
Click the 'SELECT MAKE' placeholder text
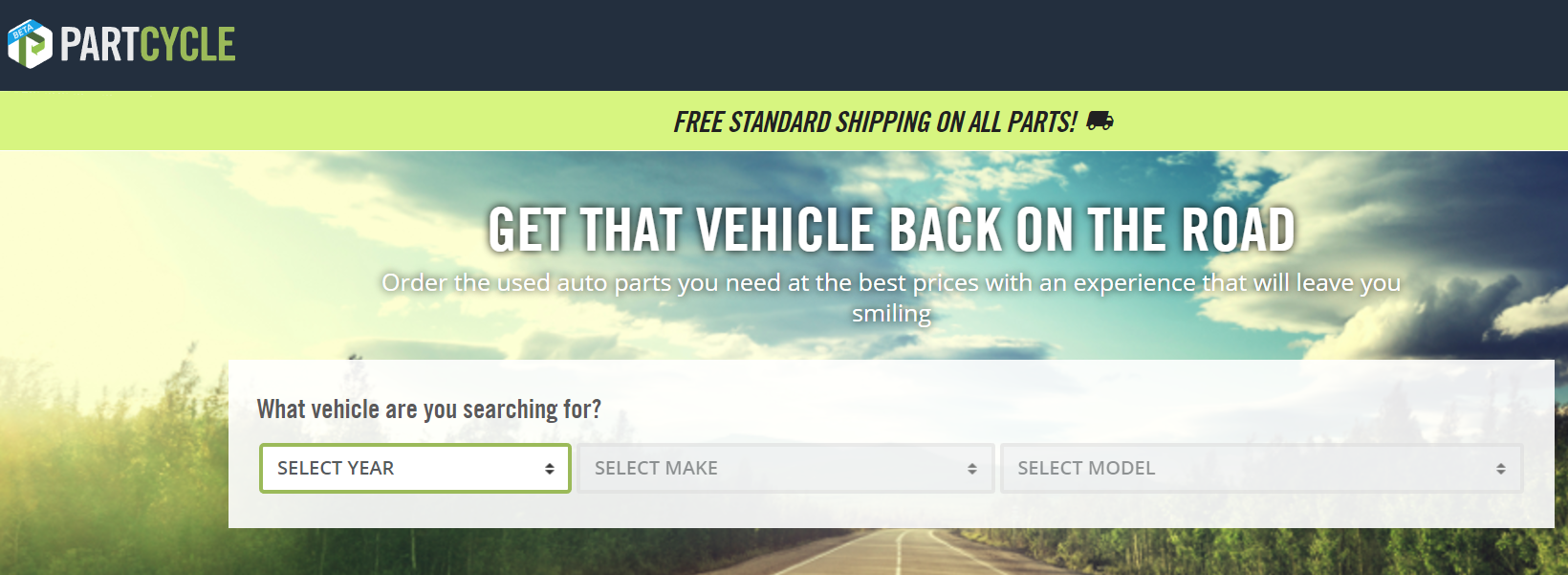coord(656,468)
